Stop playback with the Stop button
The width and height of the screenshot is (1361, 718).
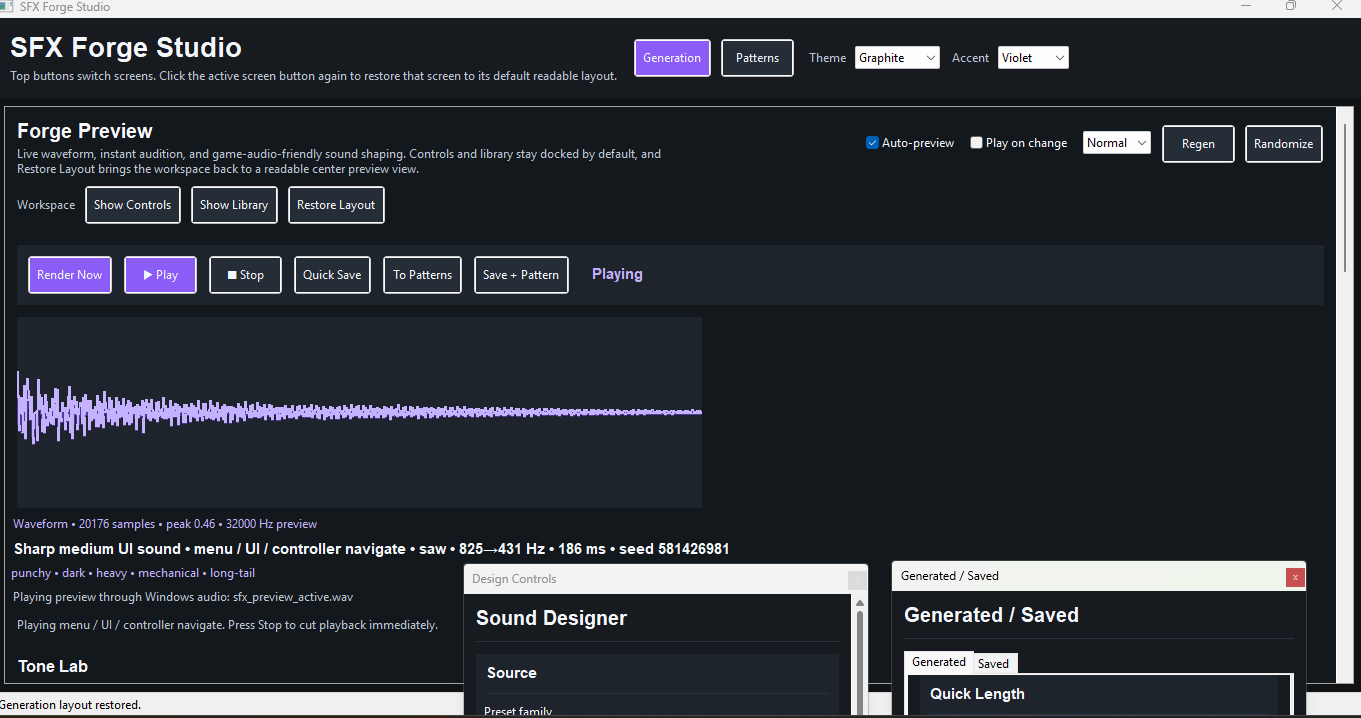[245, 275]
